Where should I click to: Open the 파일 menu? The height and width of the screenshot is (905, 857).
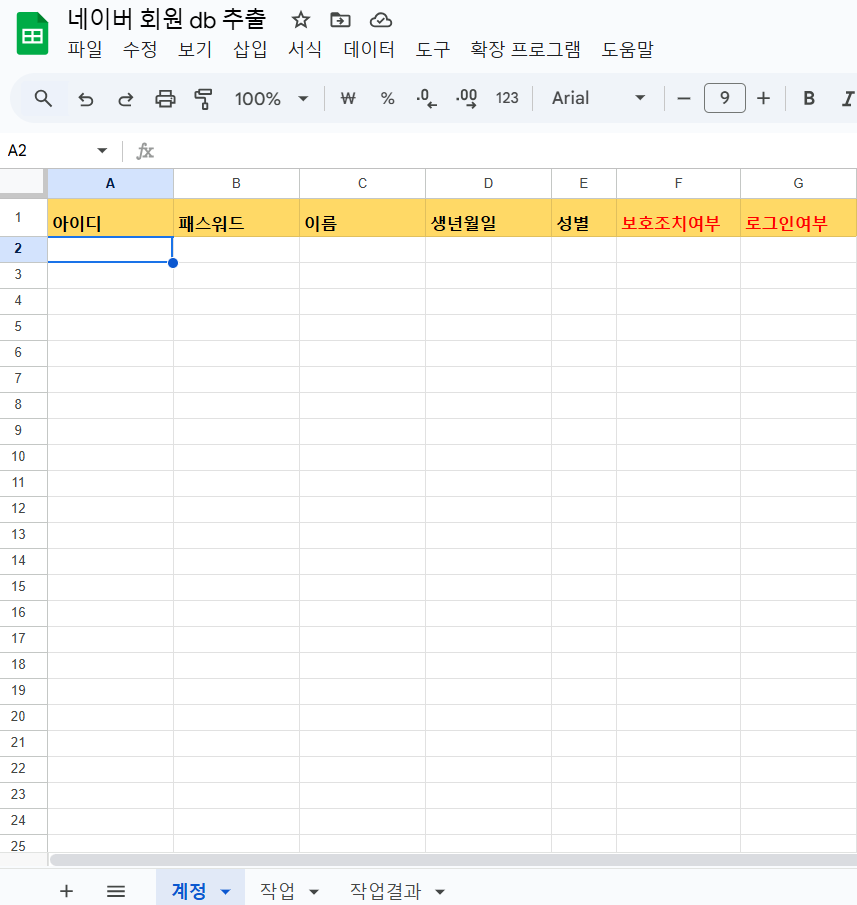click(85, 50)
